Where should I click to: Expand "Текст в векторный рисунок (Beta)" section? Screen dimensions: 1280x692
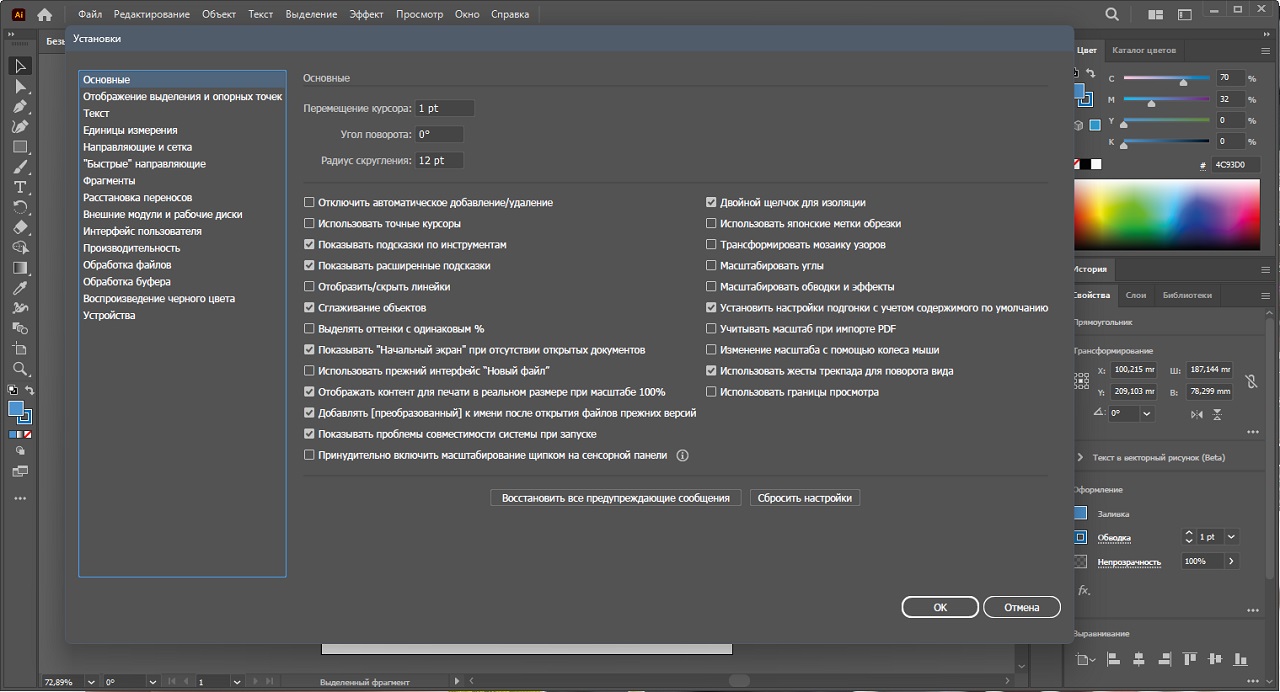[1080, 457]
